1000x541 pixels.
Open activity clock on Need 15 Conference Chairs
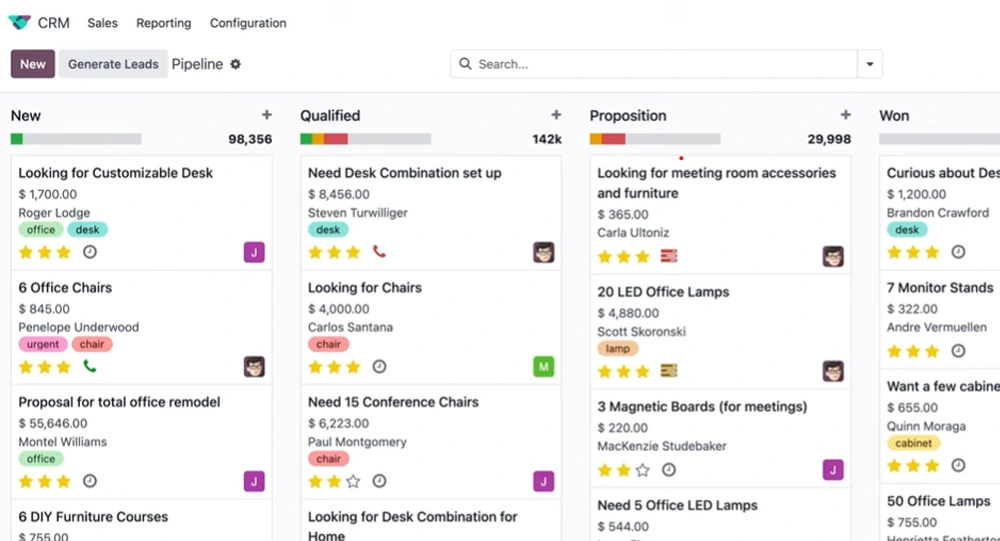tap(379, 481)
